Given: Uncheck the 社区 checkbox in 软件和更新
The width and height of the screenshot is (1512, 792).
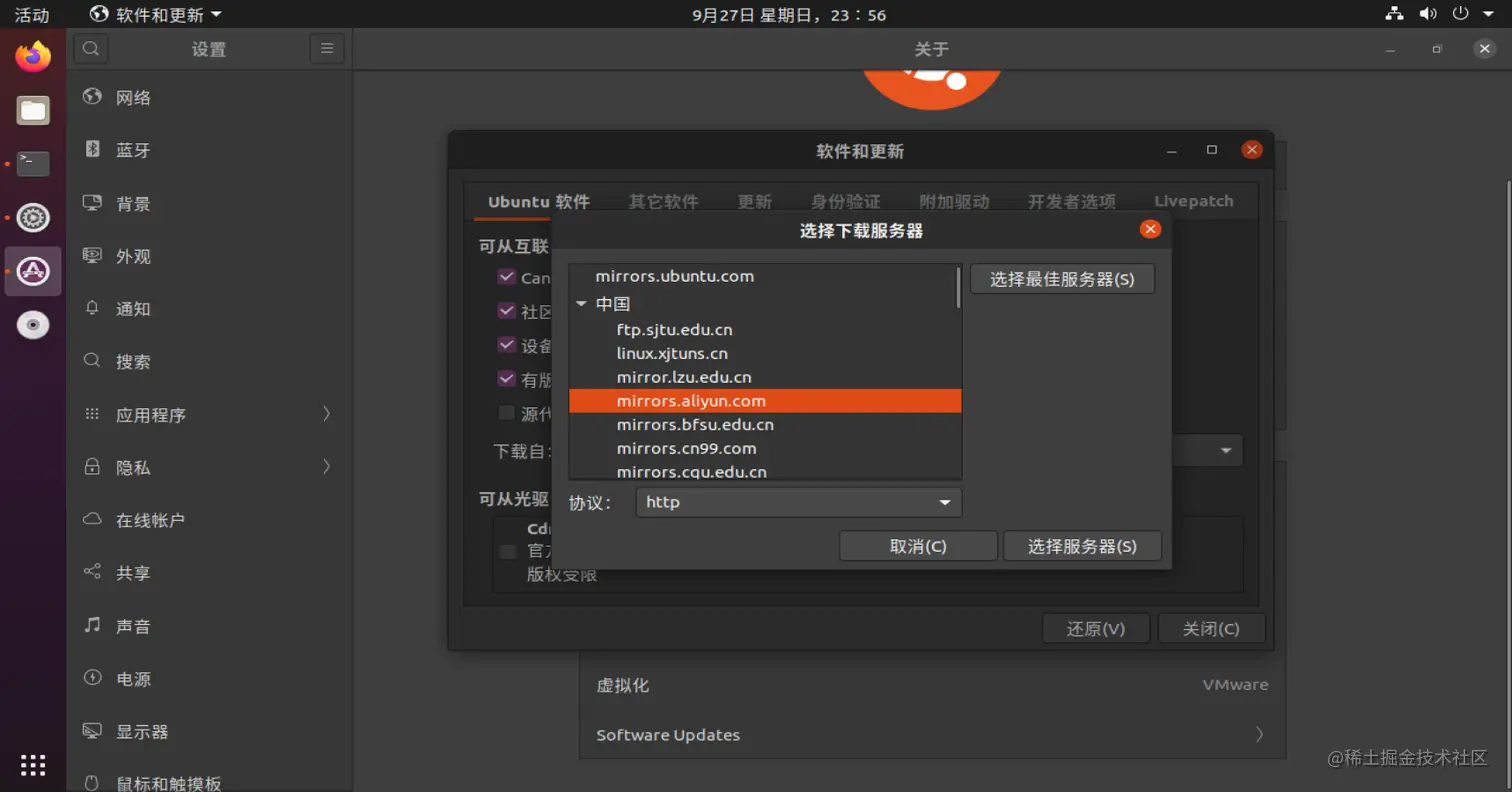Looking at the screenshot, I should (x=506, y=311).
